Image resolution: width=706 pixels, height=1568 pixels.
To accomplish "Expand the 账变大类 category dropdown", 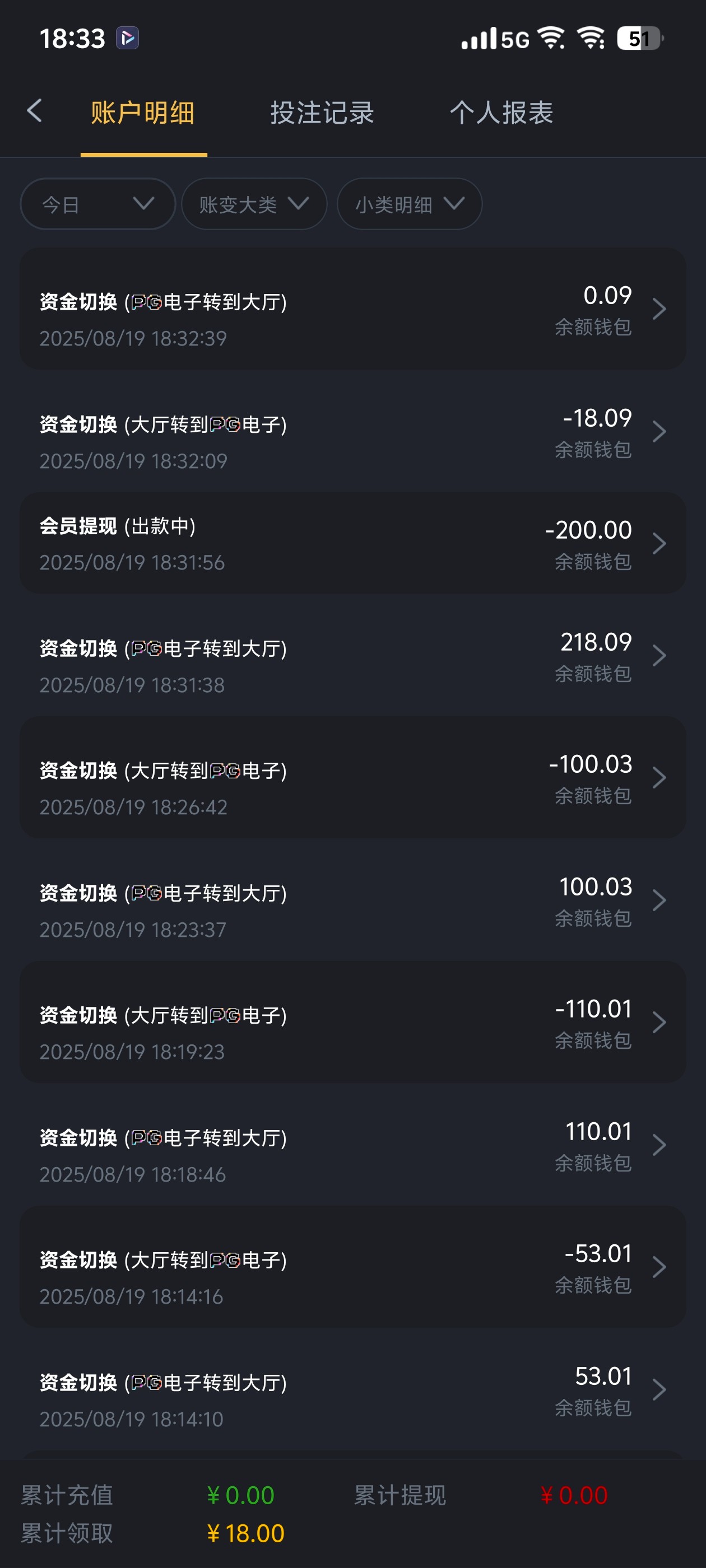I will [x=253, y=204].
